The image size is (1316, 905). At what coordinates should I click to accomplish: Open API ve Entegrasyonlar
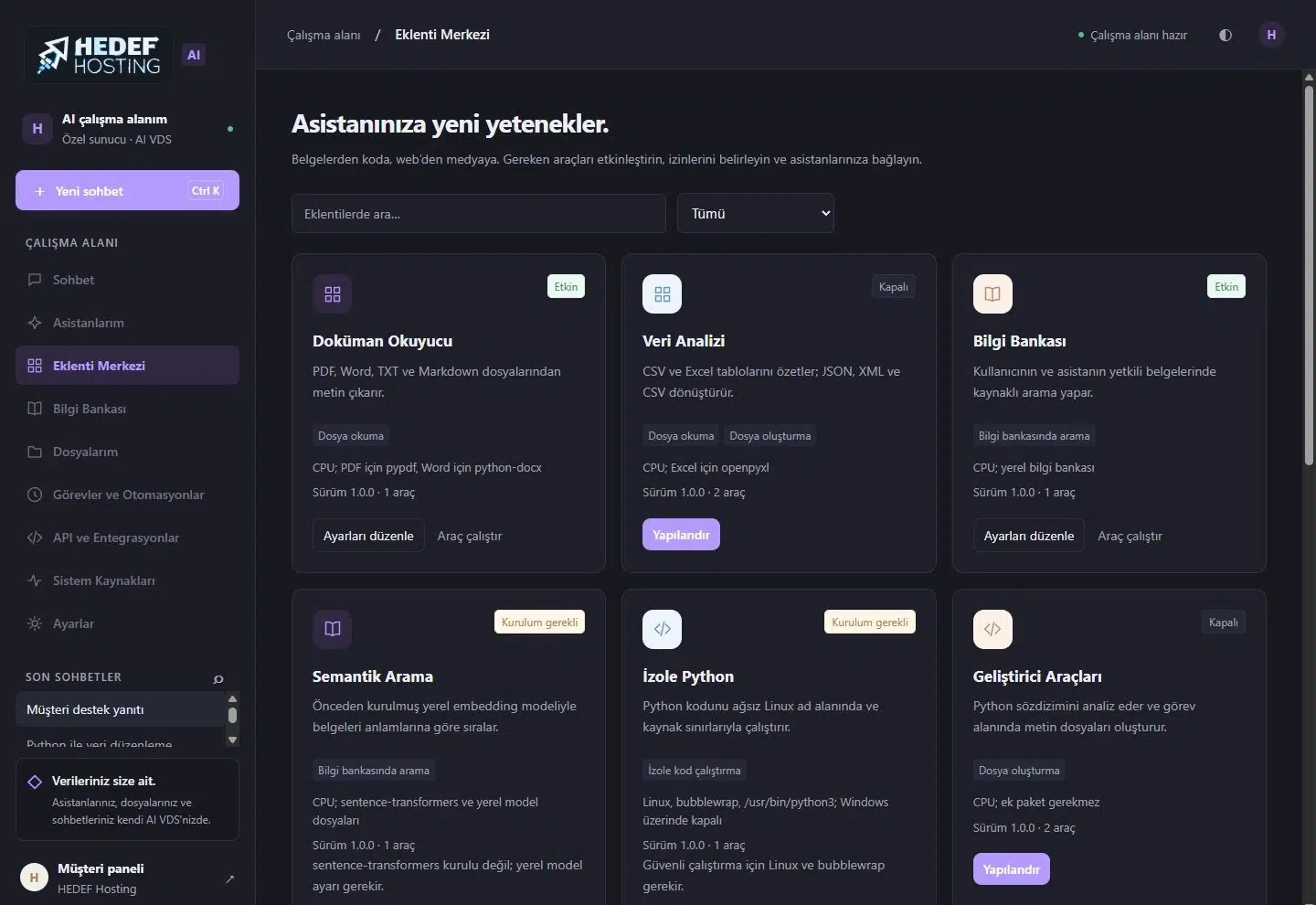pyautogui.click(x=127, y=538)
